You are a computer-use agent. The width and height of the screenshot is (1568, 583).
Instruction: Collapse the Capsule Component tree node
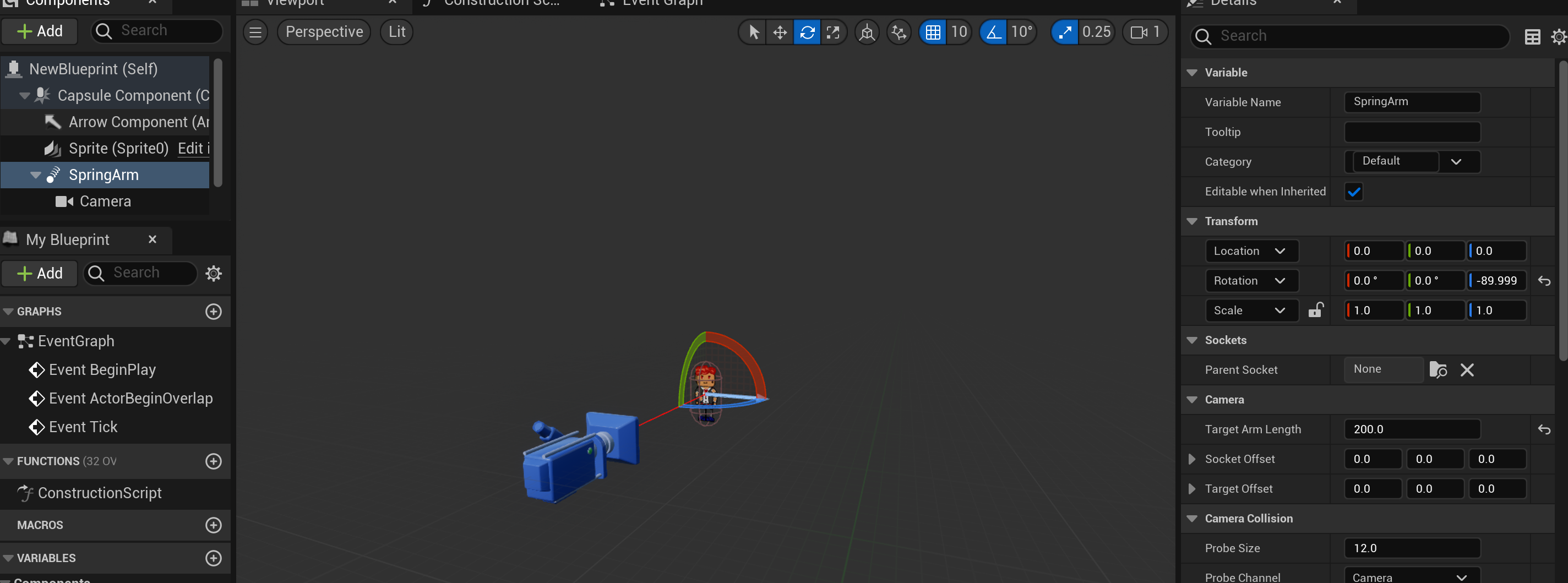(x=24, y=96)
